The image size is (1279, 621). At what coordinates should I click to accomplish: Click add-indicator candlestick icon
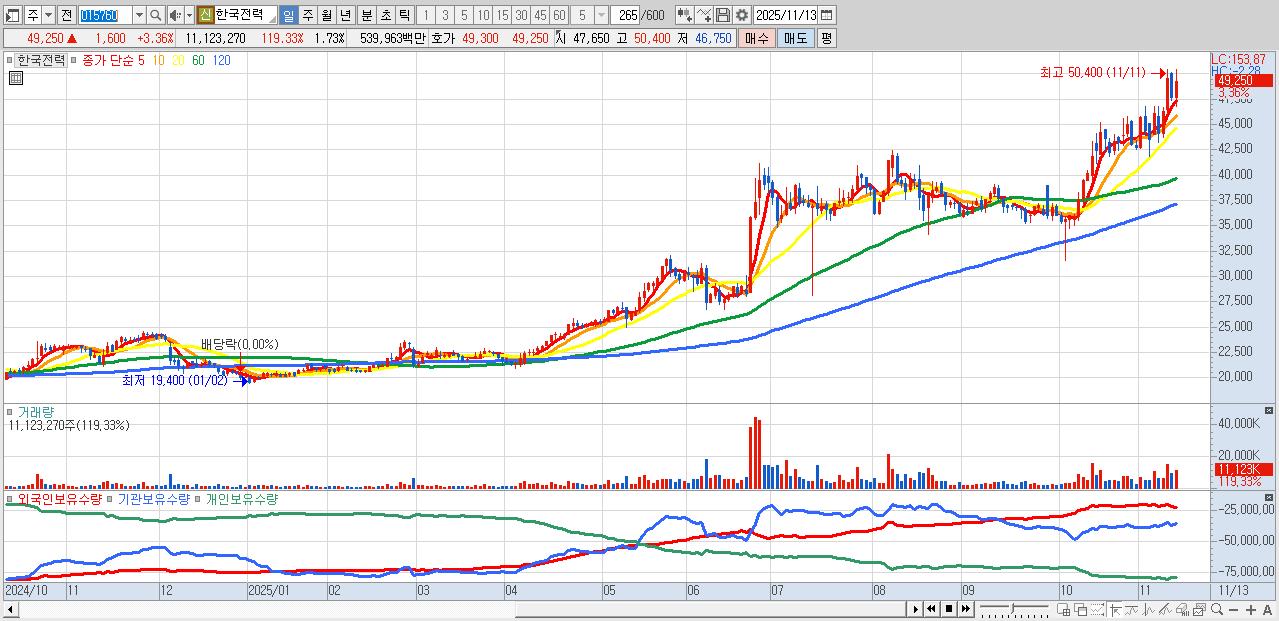pyautogui.click(x=684, y=15)
